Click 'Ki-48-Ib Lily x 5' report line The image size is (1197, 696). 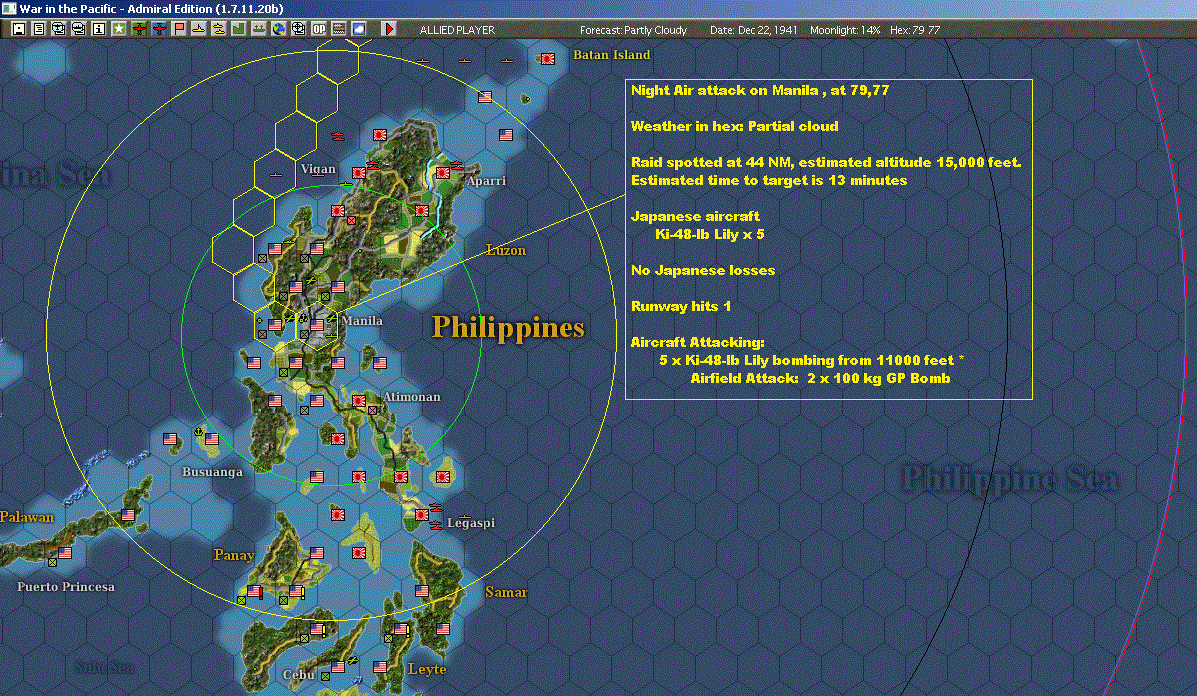pos(709,234)
